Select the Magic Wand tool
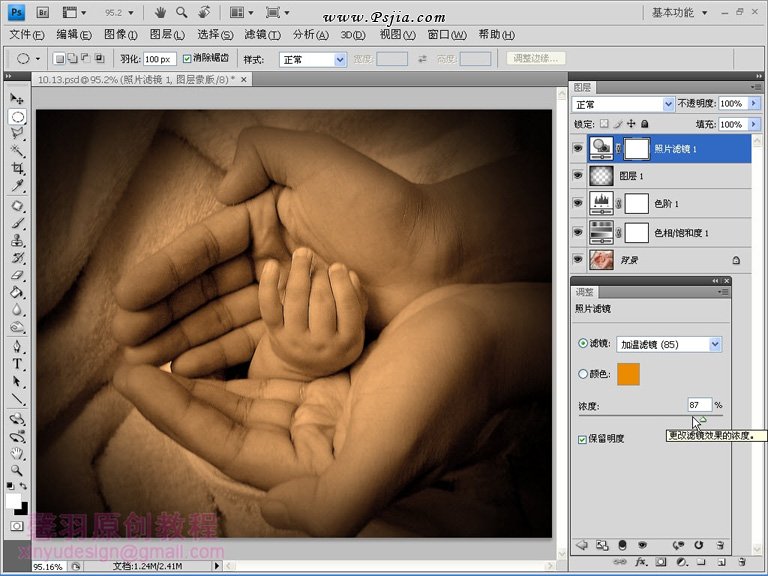The width and height of the screenshot is (768, 576). click(x=17, y=151)
